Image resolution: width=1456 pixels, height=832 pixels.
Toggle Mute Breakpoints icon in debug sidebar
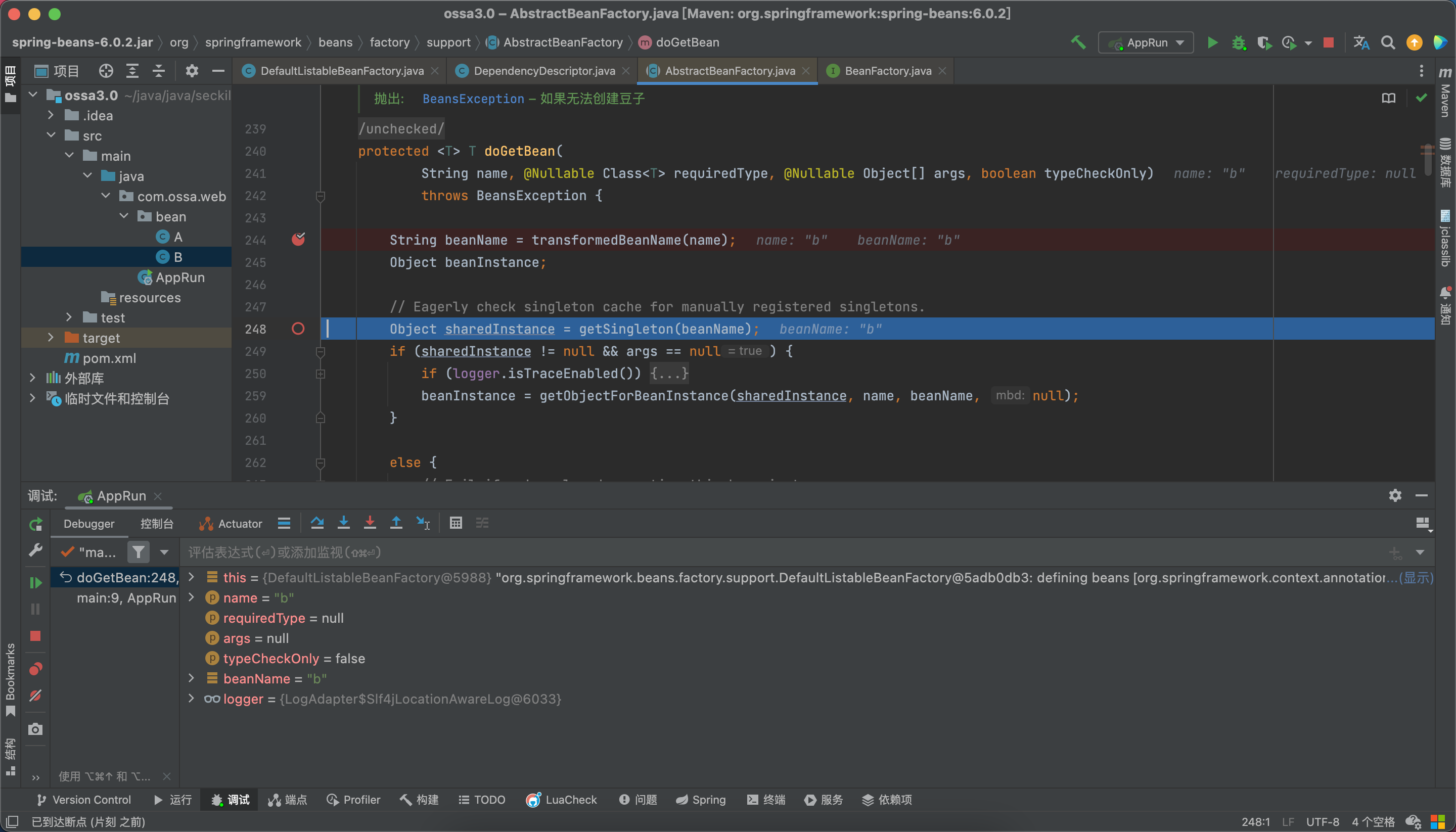pyautogui.click(x=35, y=696)
